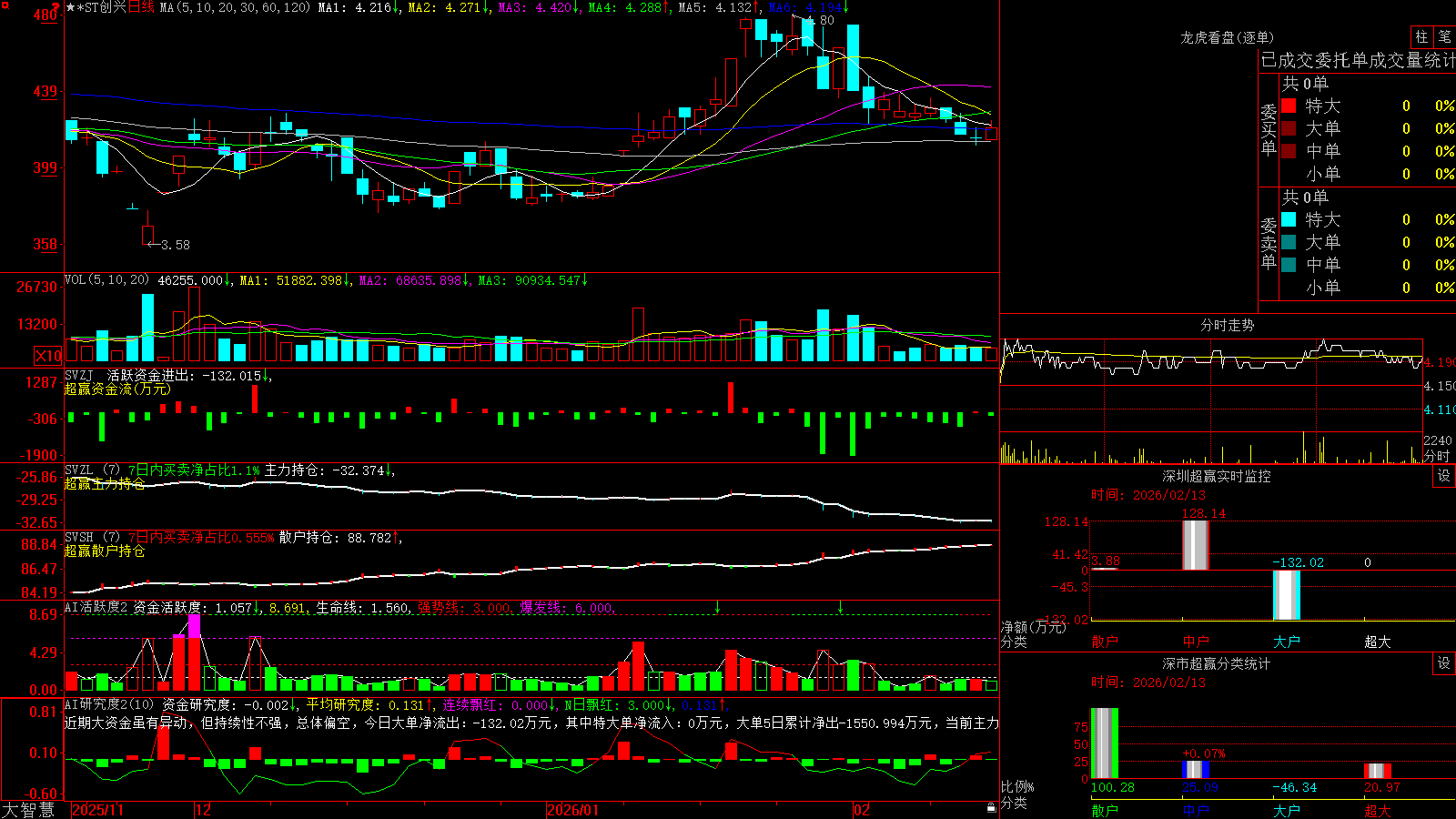Click the 分时走势 panel title
Viewport: 1456px width, 819px height.
[1227, 325]
